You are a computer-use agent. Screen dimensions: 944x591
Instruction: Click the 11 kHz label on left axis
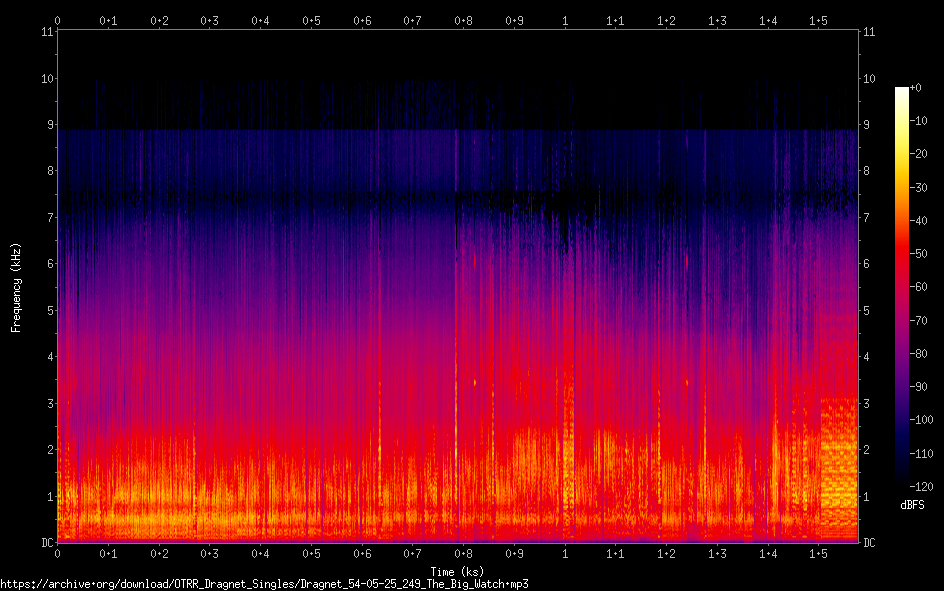pos(47,32)
